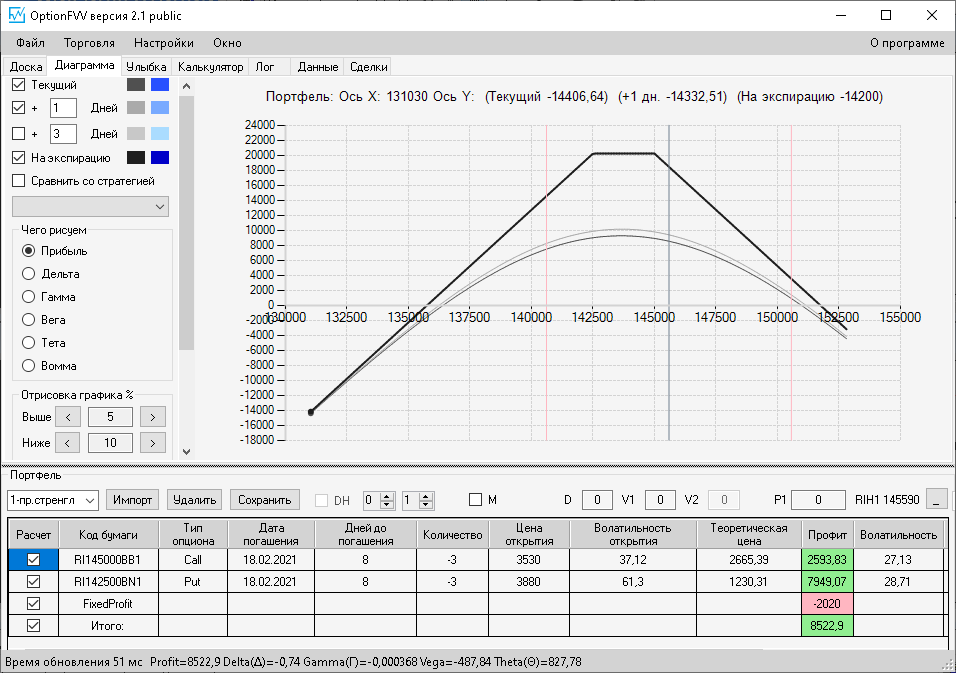The width and height of the screenshot is (956, 673).
Task: Decrease the Ниже percentage with left arrow
Action: pyautogui.click(x=67, y=443)
